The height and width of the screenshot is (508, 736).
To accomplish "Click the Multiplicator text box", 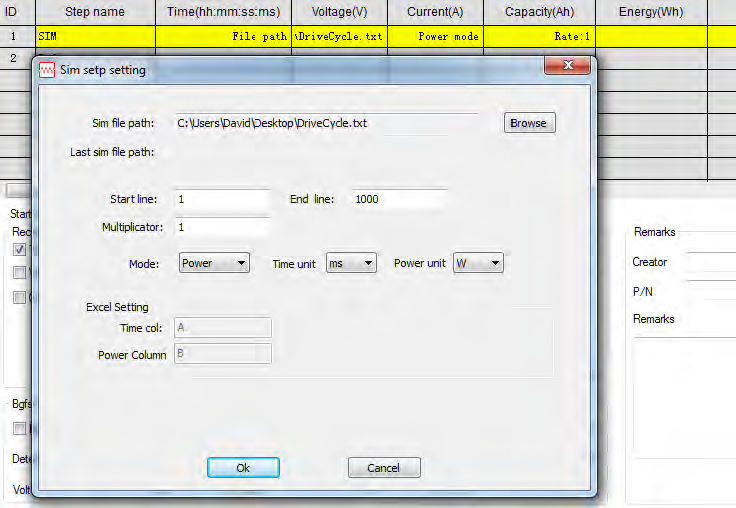I will coord(221,227).
